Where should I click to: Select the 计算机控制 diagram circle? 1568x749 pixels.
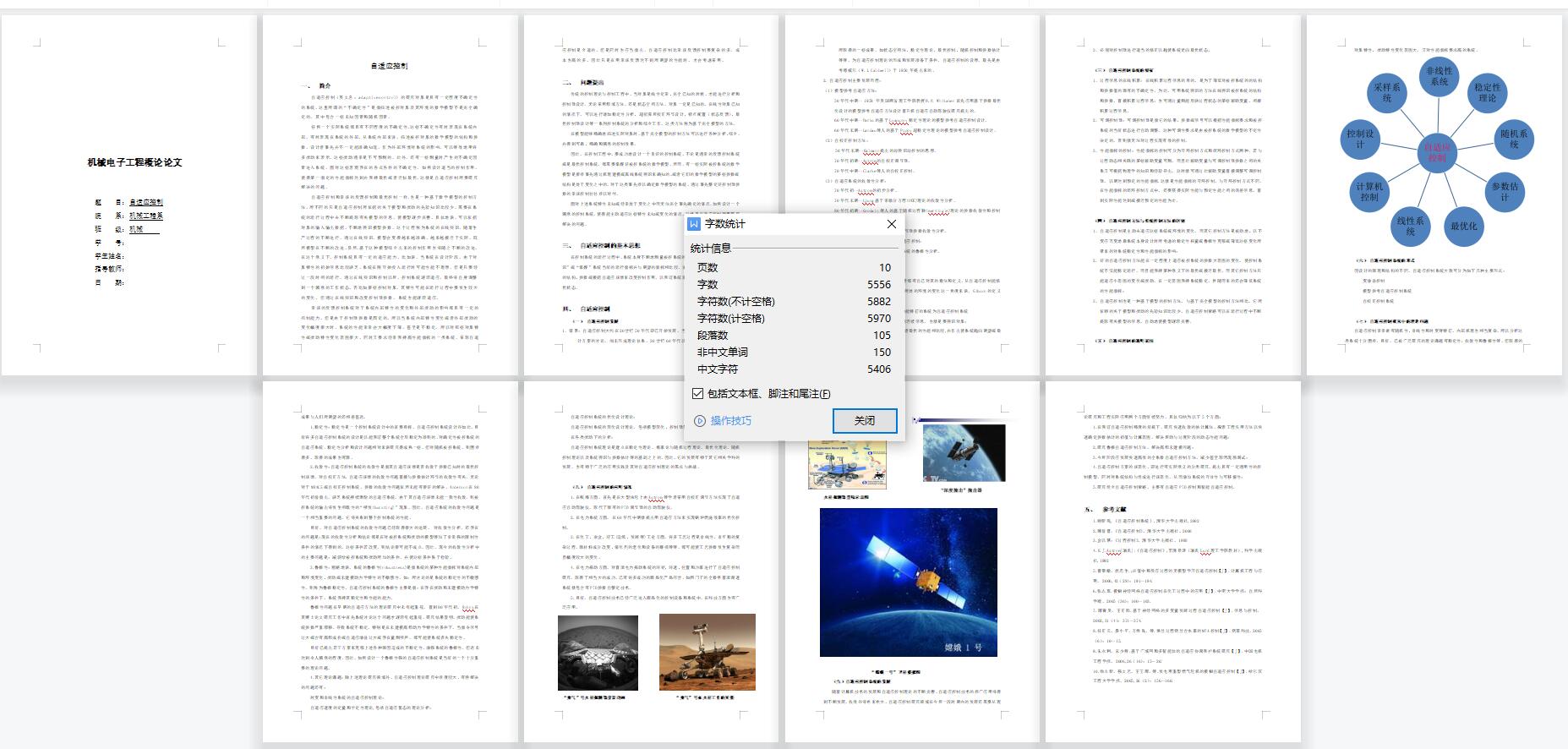(x=1369, y=191)
